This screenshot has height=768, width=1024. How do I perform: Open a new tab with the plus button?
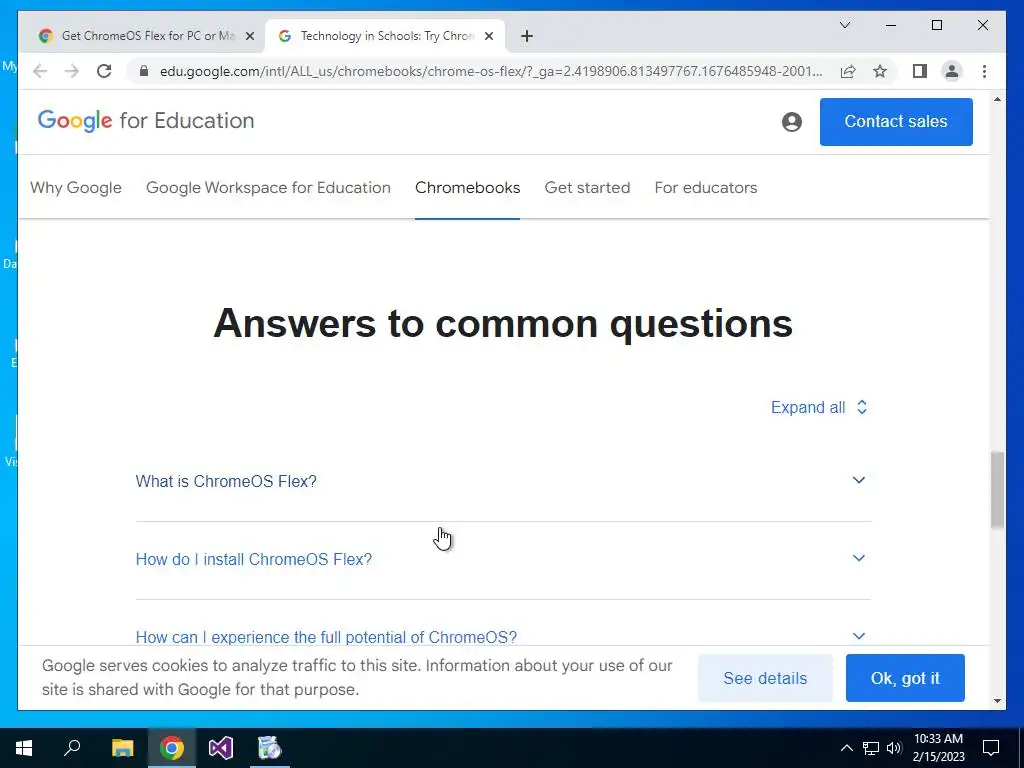point(527,36)
